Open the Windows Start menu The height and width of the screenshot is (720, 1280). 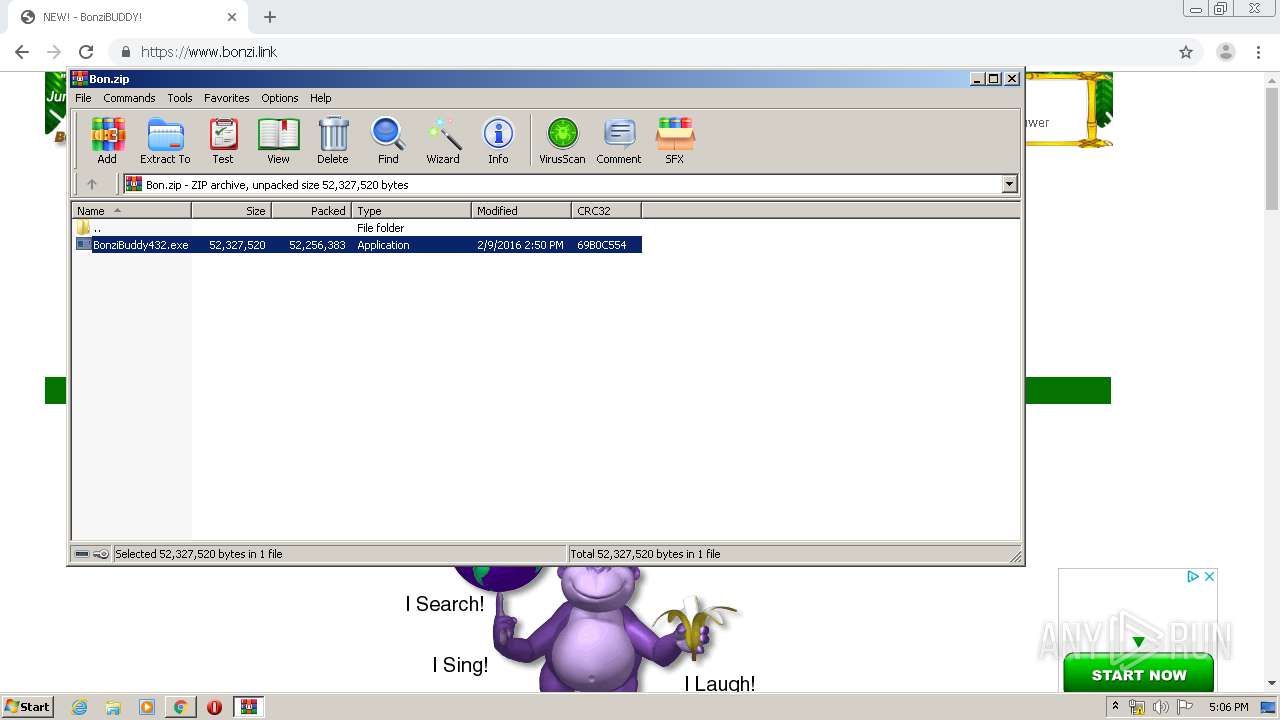[x=27, y=706]
